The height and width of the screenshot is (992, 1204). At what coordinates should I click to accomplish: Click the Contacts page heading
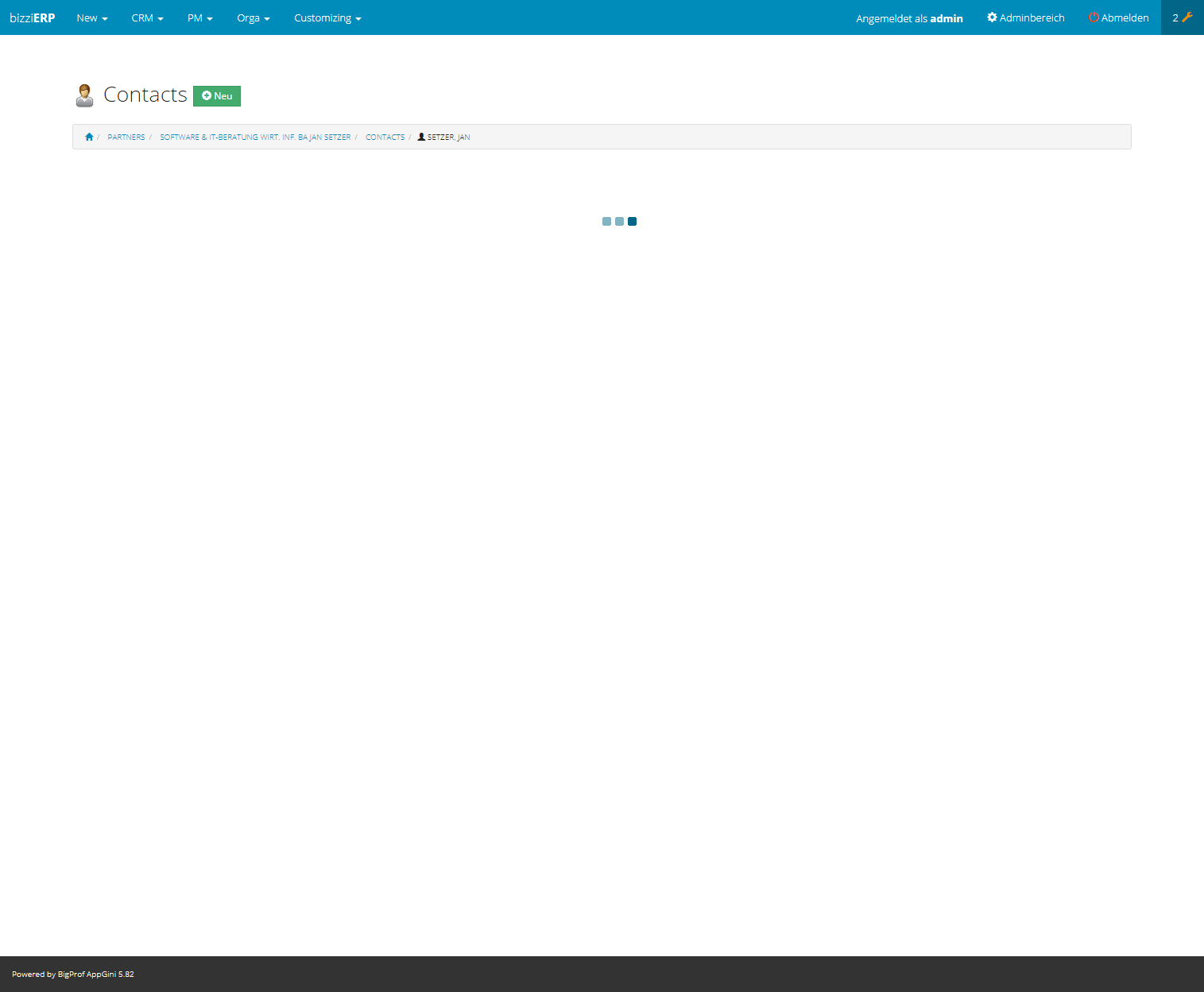point(145,95)
